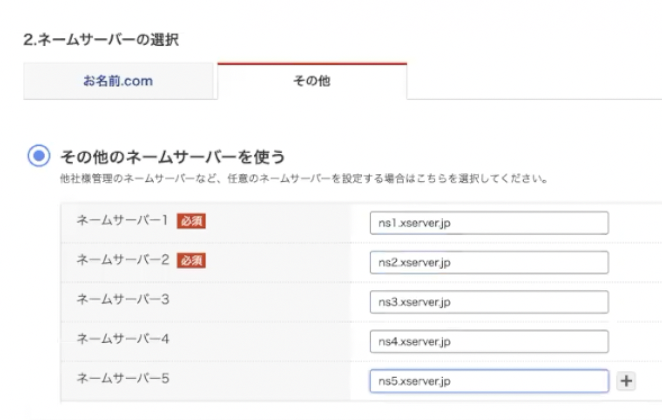Click the 必須 badge beside ネームサーバー2
This screenshot has height=420, width=662.
pyautogui.click(x=191, y=260)
